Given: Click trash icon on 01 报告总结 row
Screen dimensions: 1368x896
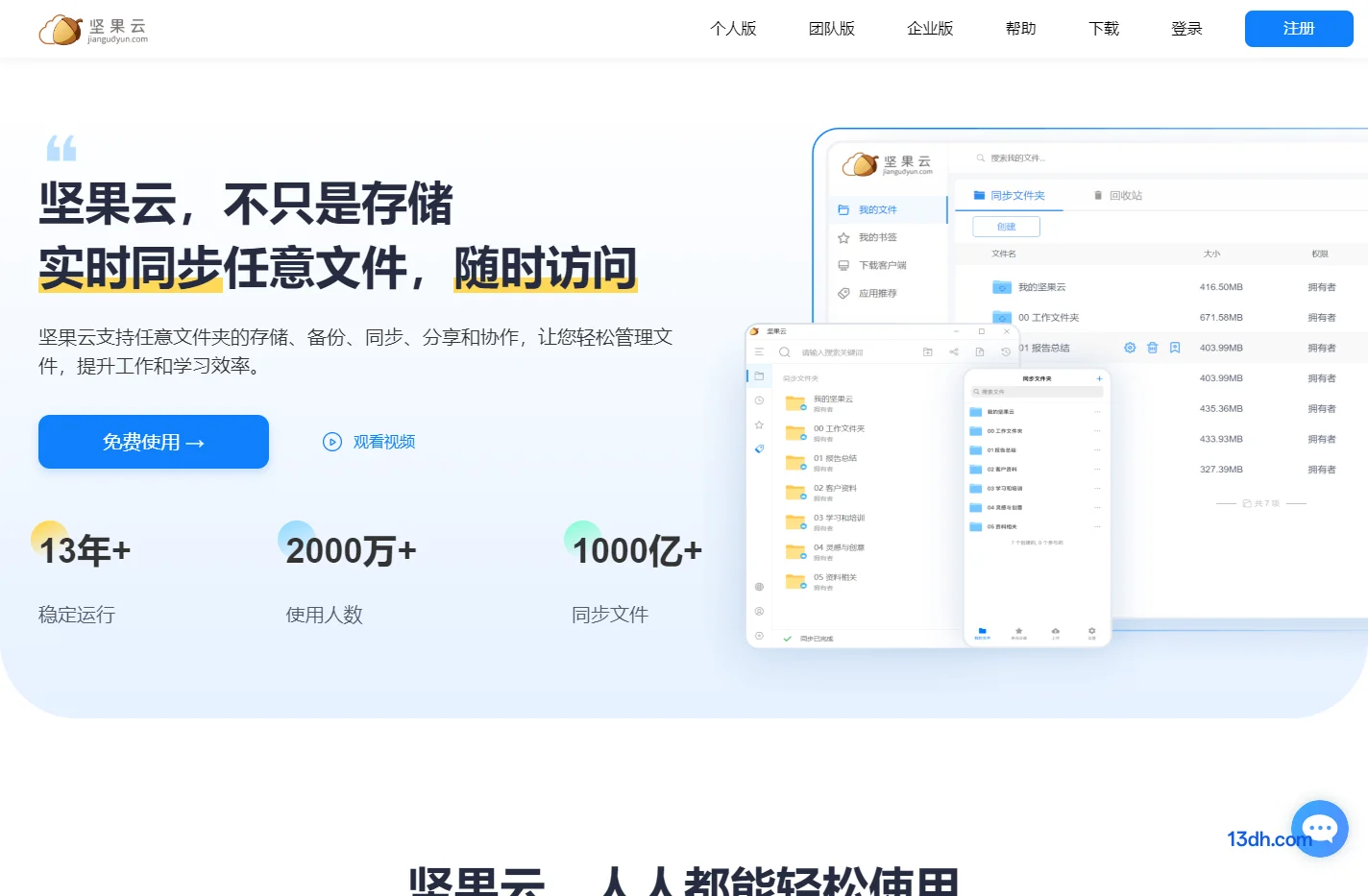Looking at the screenshot, I should [1152, 348].
